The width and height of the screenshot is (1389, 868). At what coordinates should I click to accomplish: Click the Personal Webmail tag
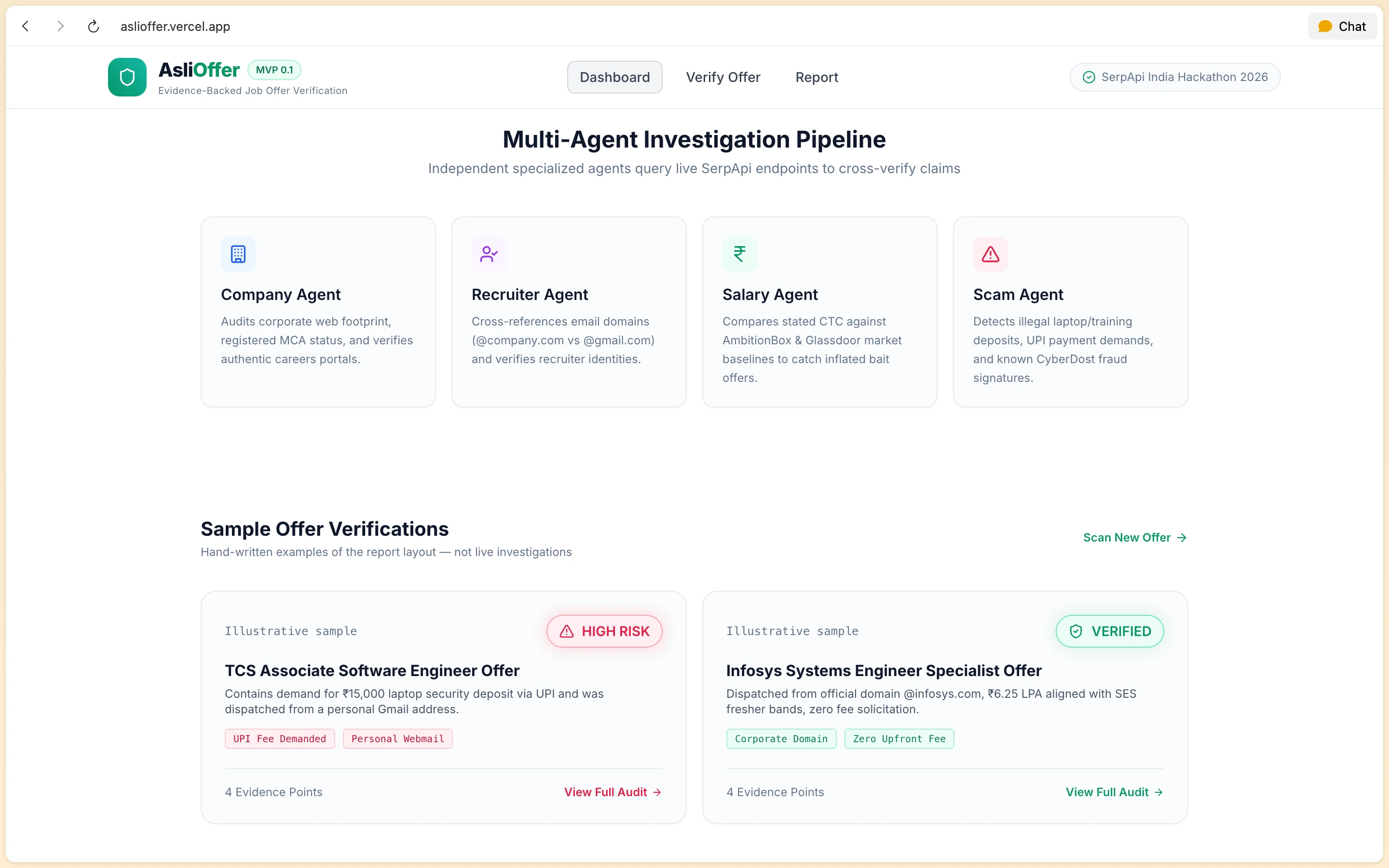click(398, 739)
